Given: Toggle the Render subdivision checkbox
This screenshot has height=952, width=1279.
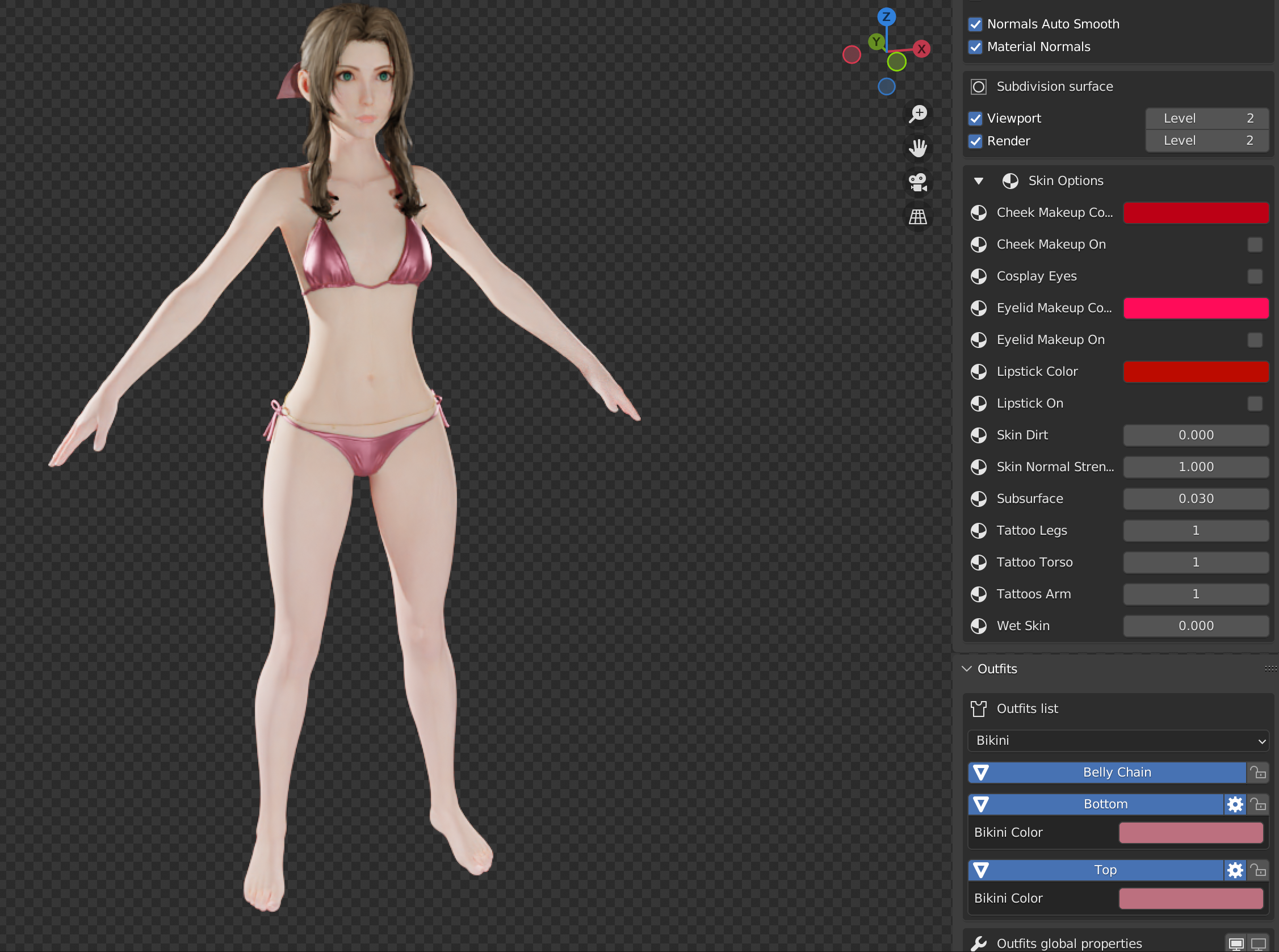Looking at the screenshot, I should pos(975,141).
